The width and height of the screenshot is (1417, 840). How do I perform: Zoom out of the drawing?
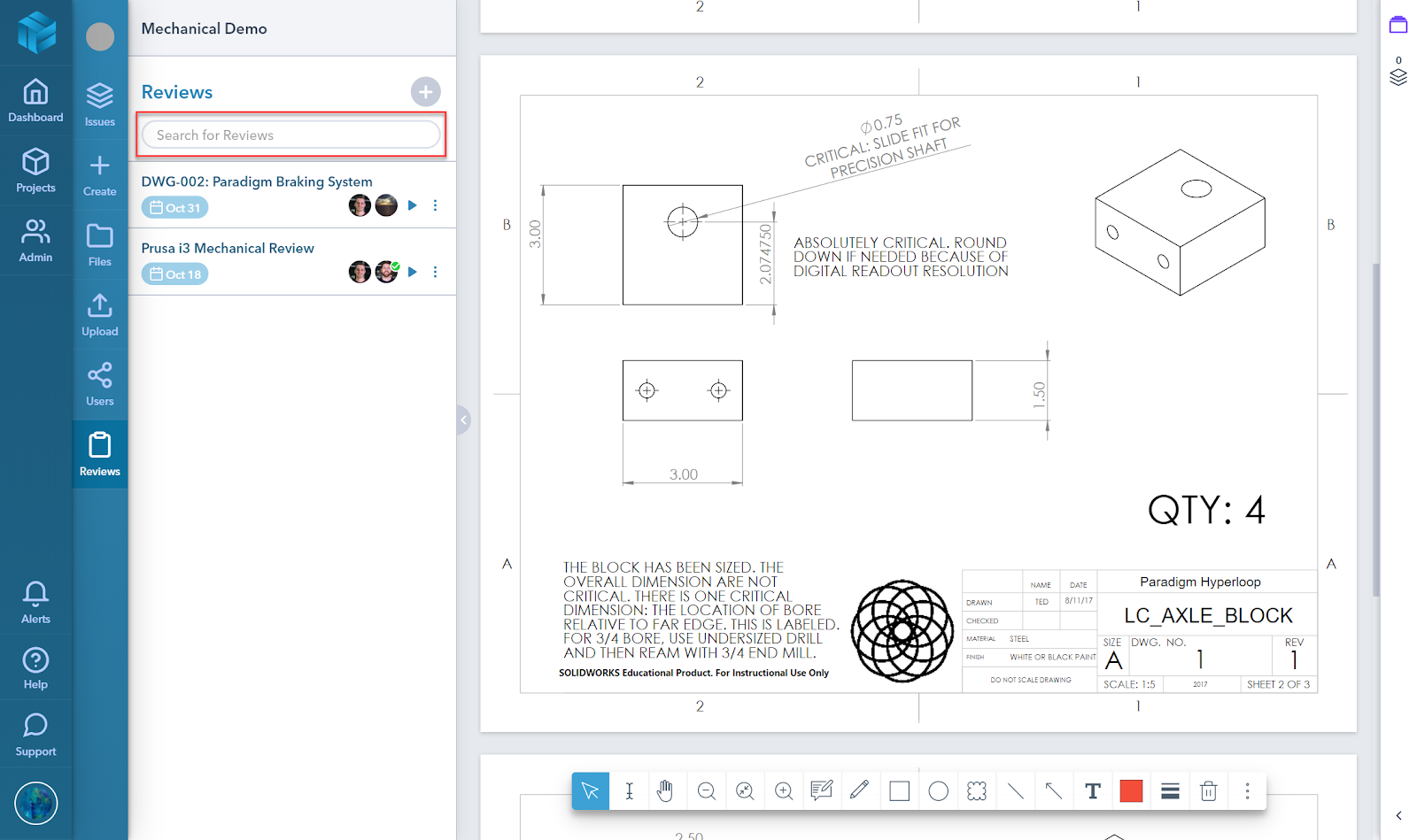(706, 790)
